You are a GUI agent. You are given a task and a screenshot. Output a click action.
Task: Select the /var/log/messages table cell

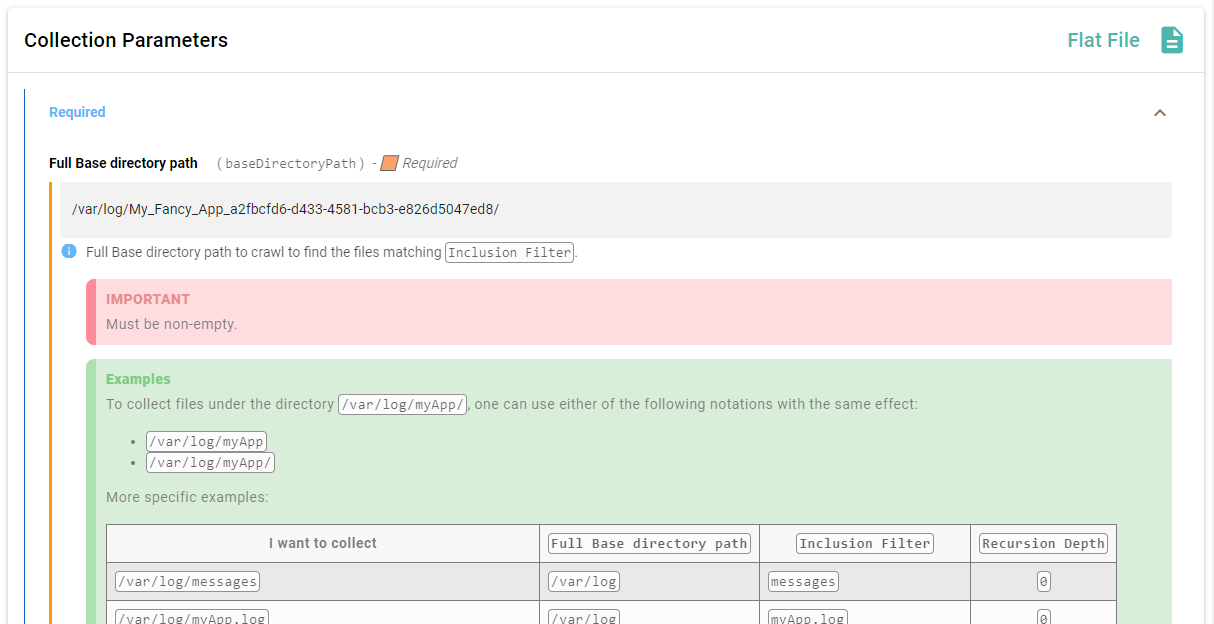point(187,580)
